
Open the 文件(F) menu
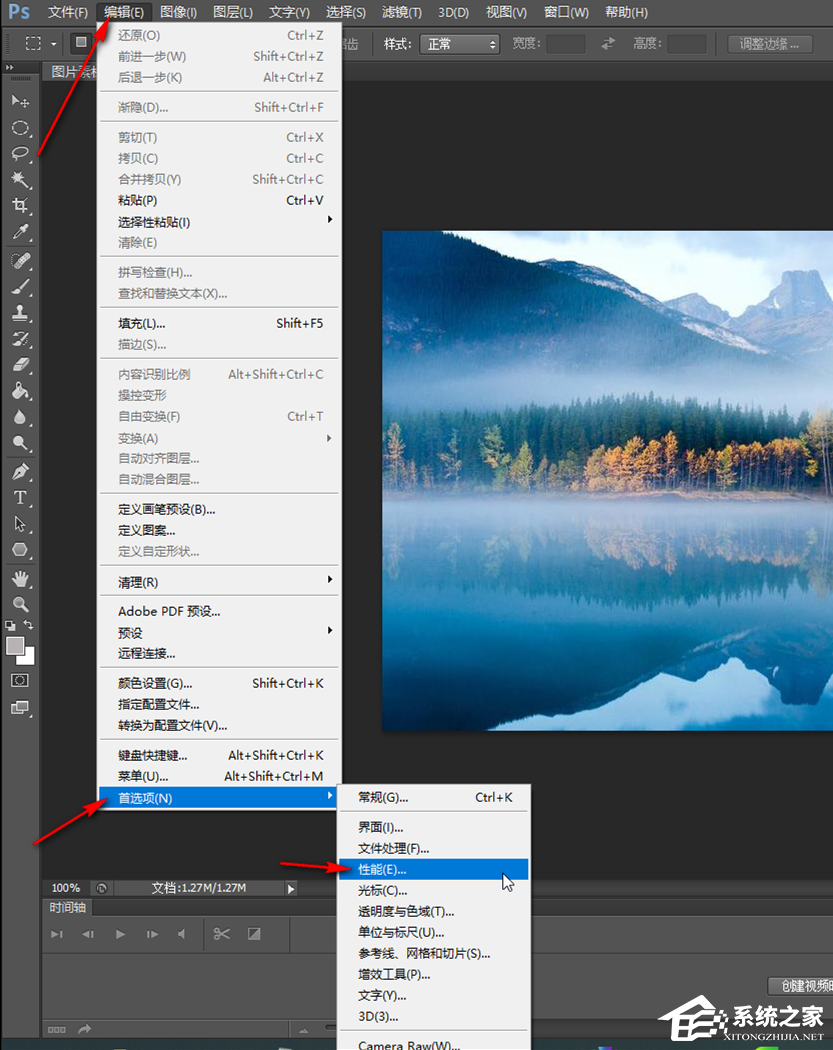tap(68, 12)
